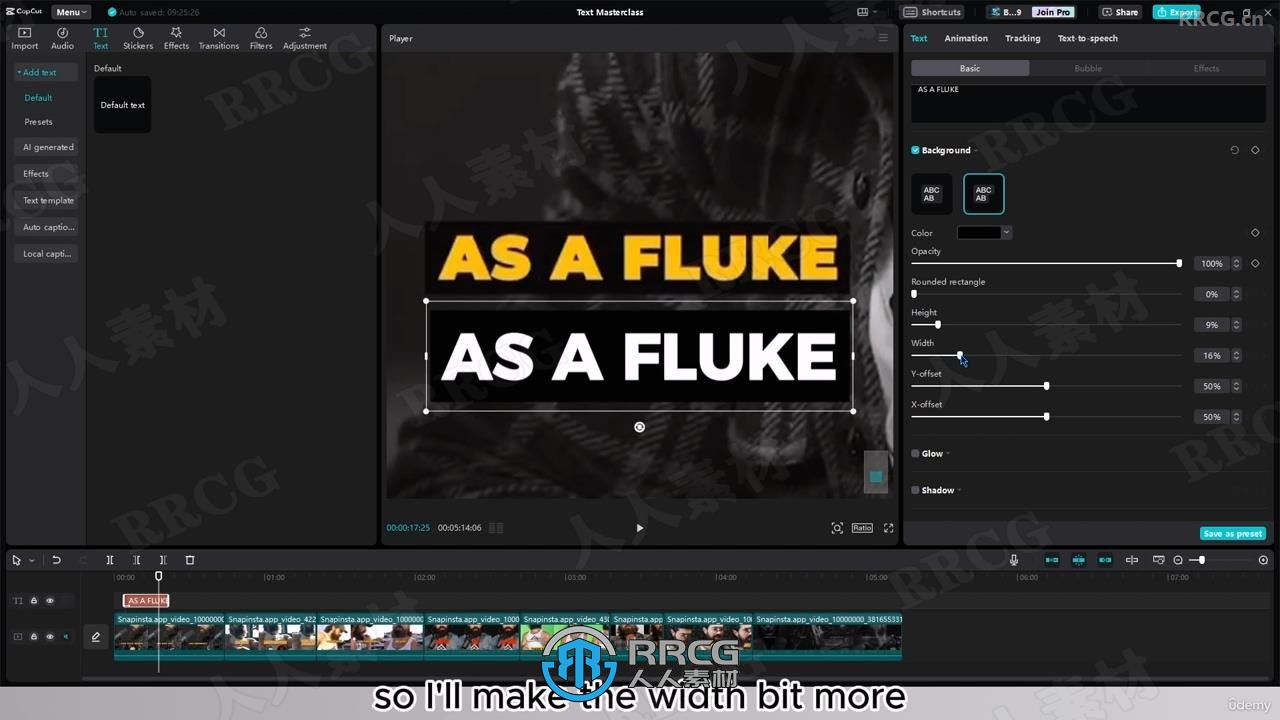1280x720 pixels.
Task: Click the Export button
Action: point(1176,12)
